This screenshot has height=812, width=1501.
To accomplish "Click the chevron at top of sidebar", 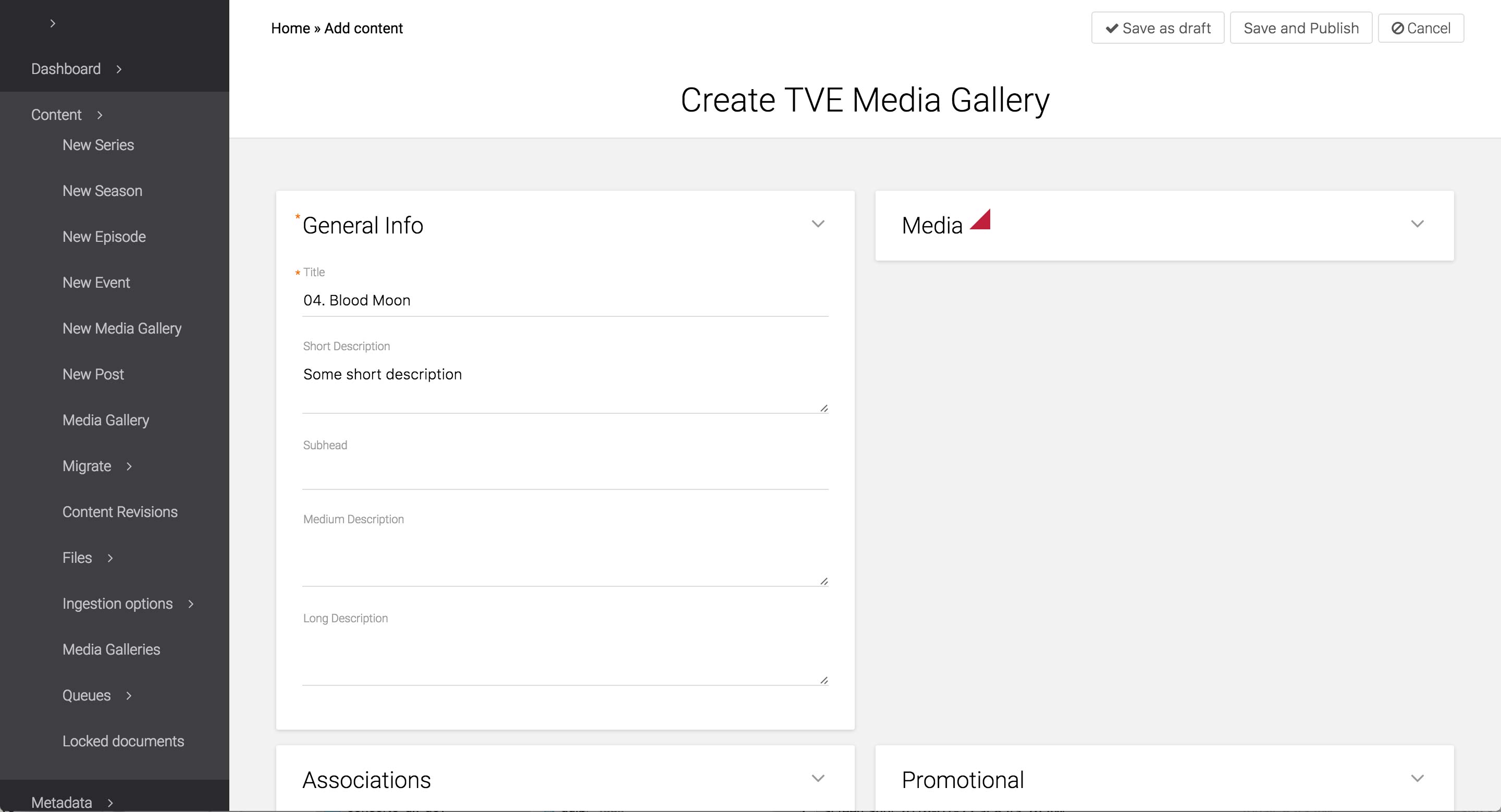I will (x=53, y=23).
